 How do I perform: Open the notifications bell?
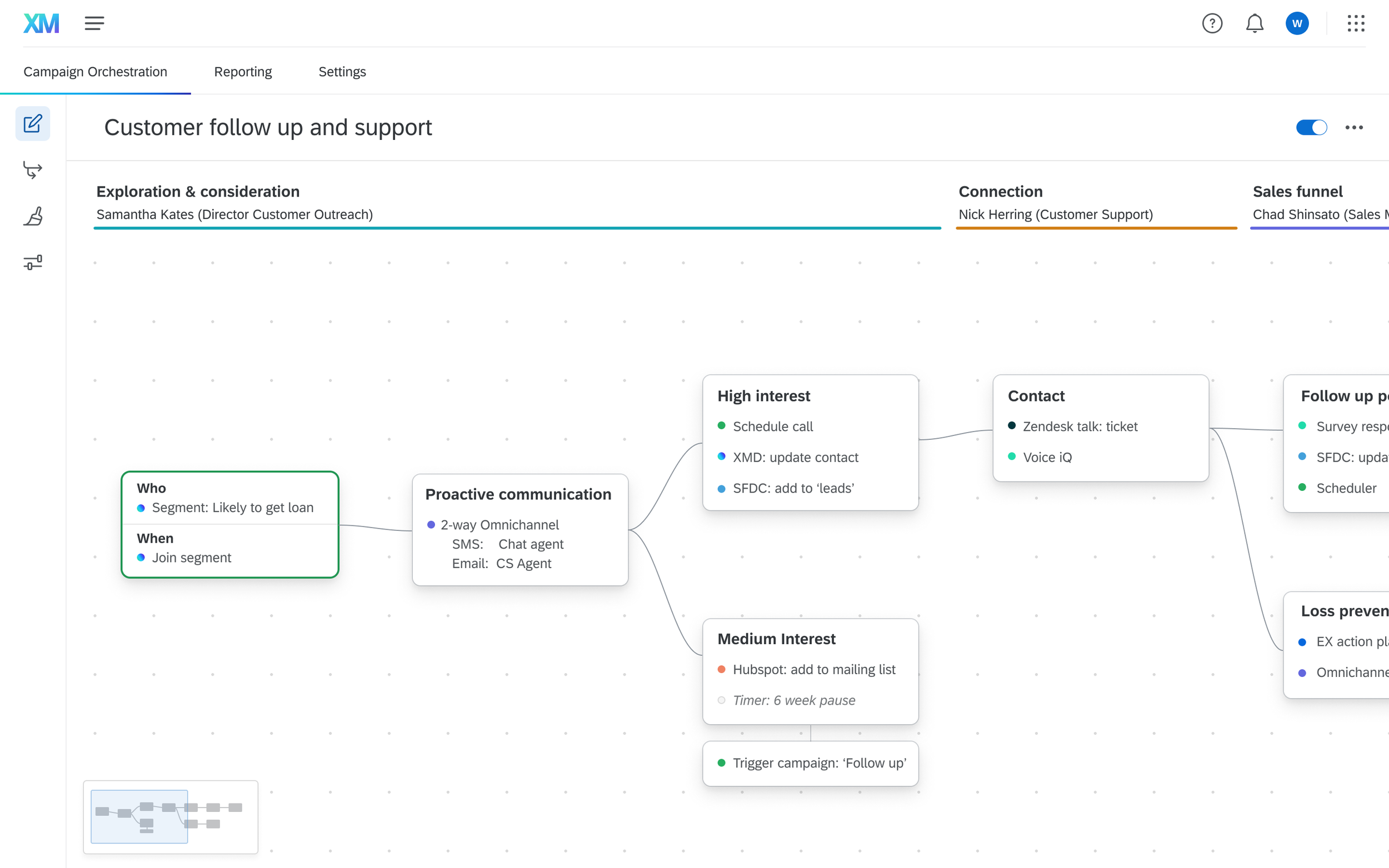pos(1255,23)
